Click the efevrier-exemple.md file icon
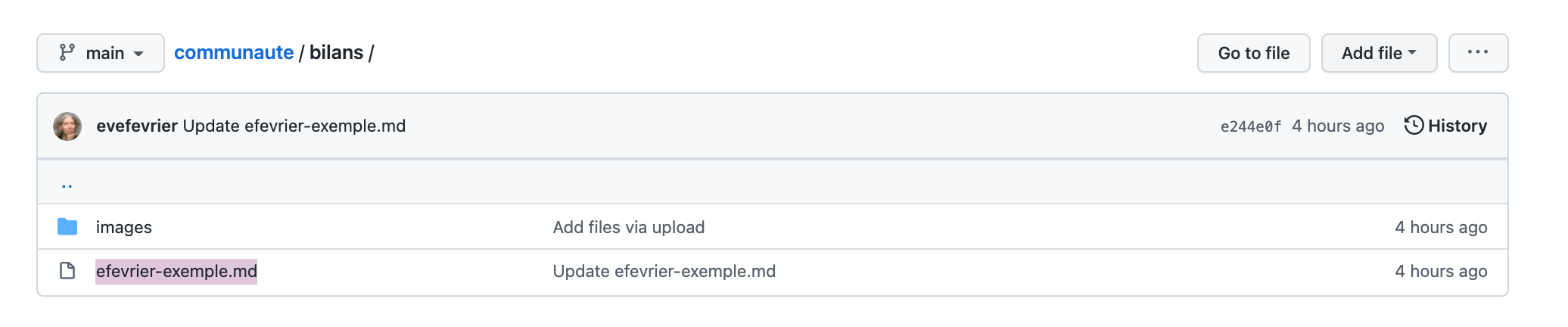 [67, 271]
